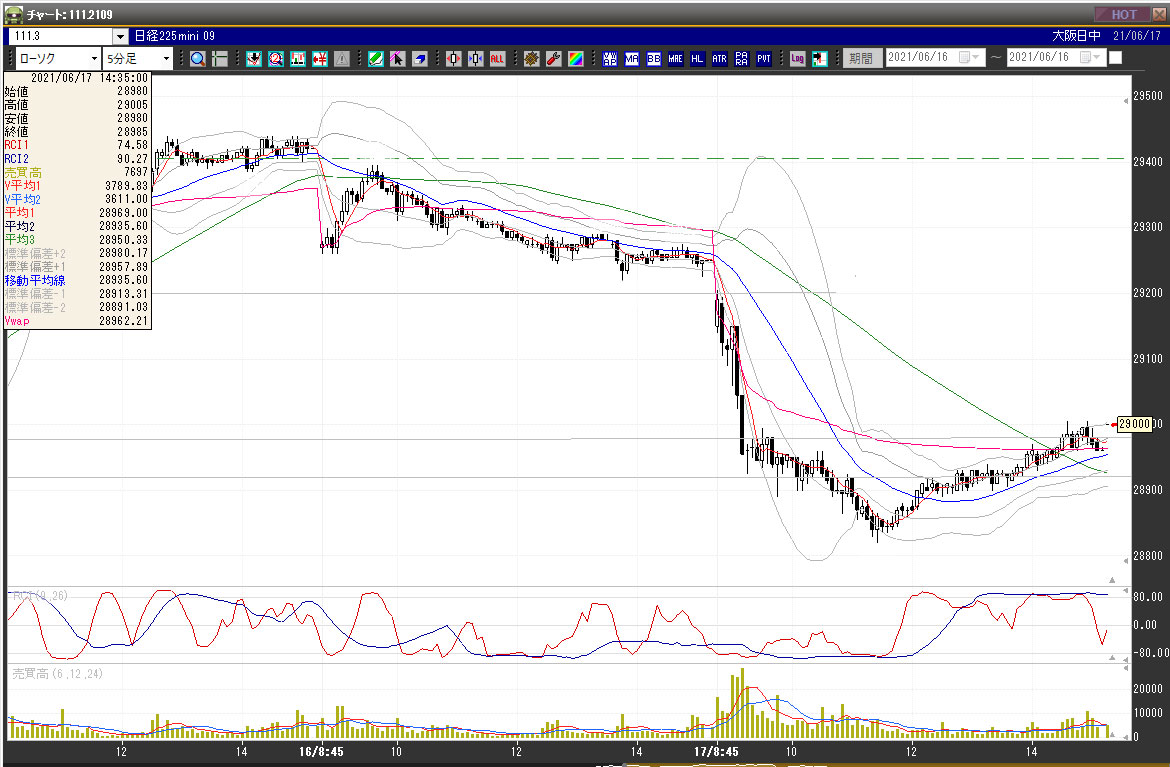Viewport: 1170px width, 767px height.
Task: Click the magnifier icon with number 2
Action: [276, 58]
